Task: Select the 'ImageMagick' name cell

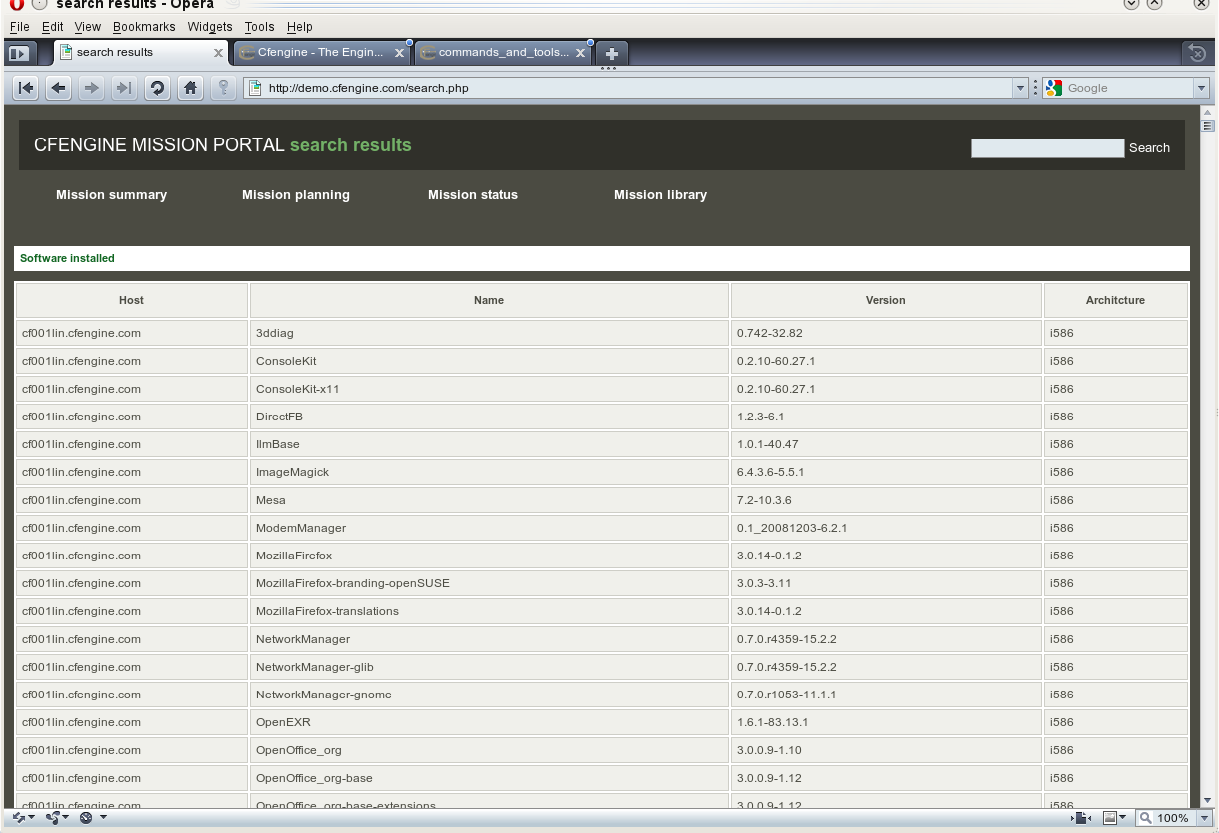Action: pyautogui.click(x=489, y=472)
